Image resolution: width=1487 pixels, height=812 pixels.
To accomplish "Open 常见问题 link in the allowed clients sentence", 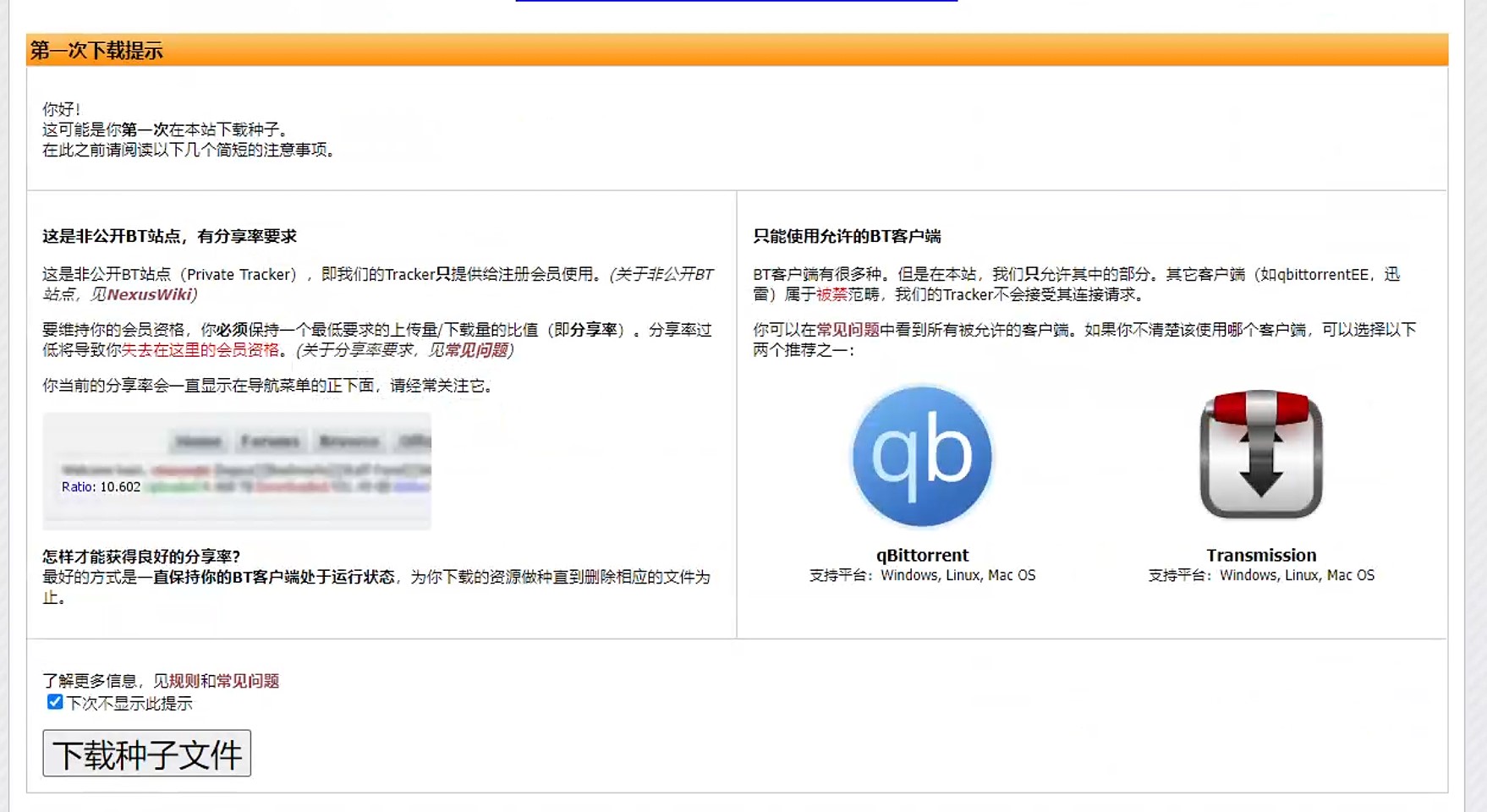I will coord(848,330).
